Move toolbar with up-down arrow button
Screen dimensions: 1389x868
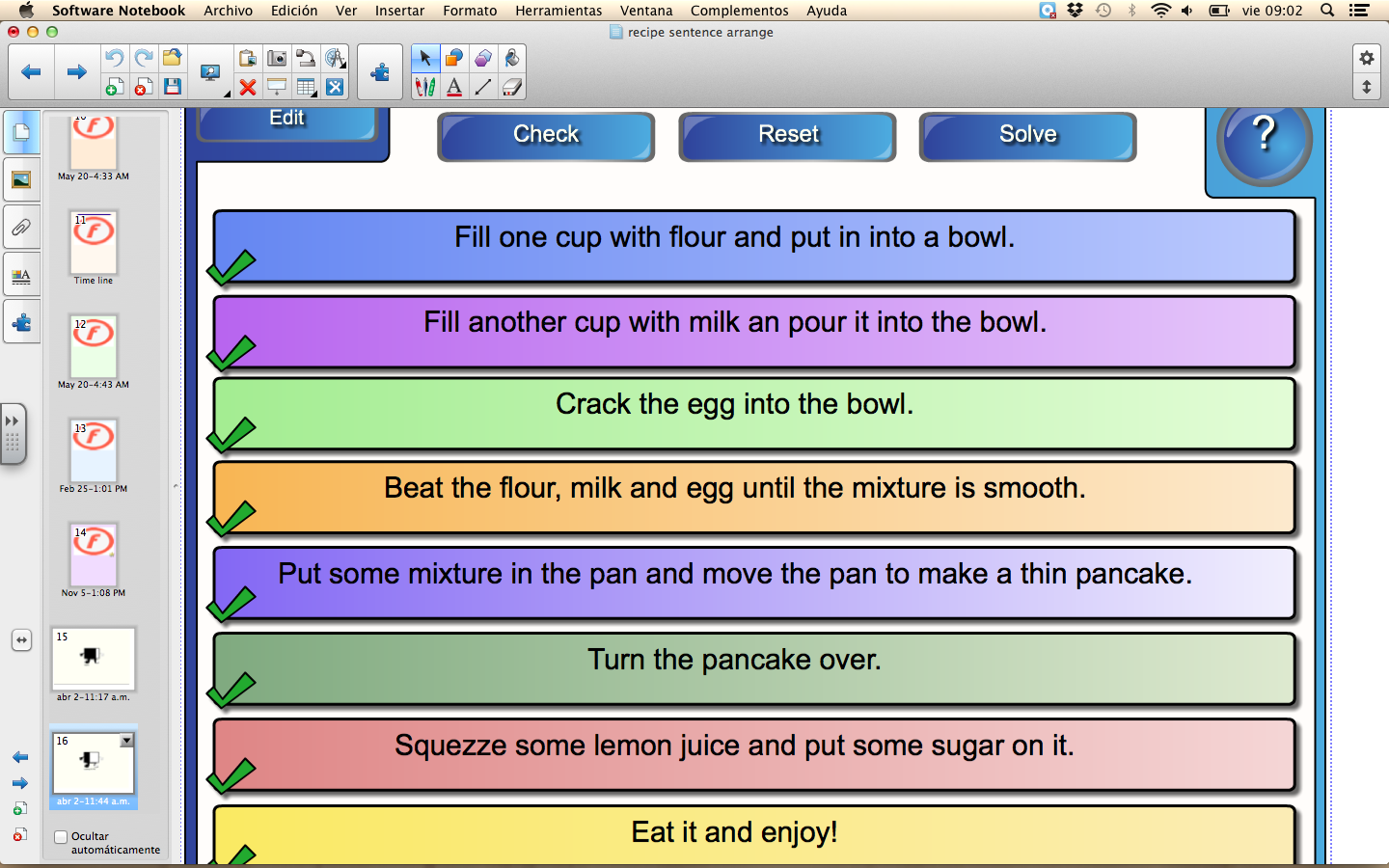coord(1367,87)
